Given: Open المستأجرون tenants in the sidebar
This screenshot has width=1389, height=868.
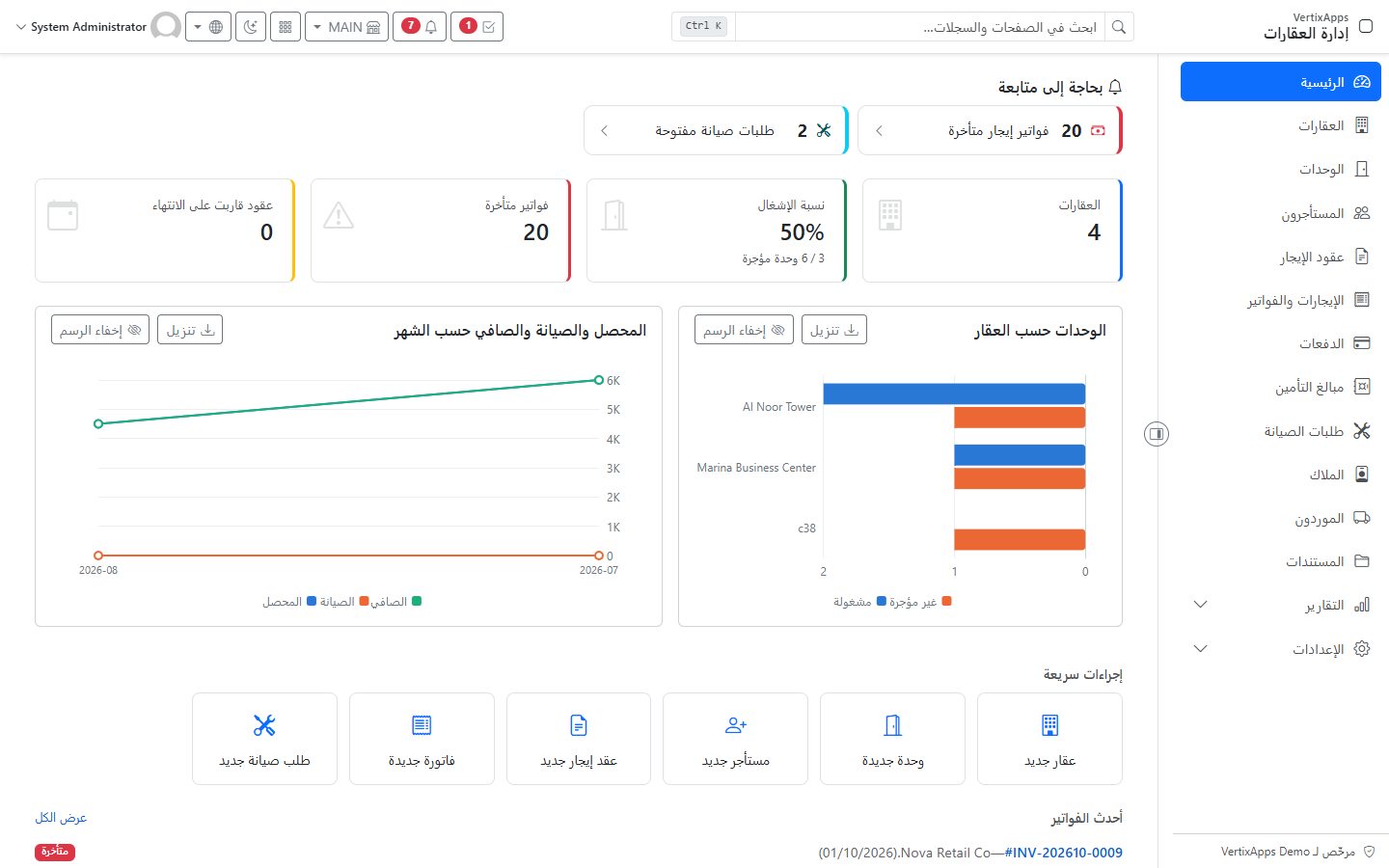Looking at the screenshot, I should click(1280, 213).
